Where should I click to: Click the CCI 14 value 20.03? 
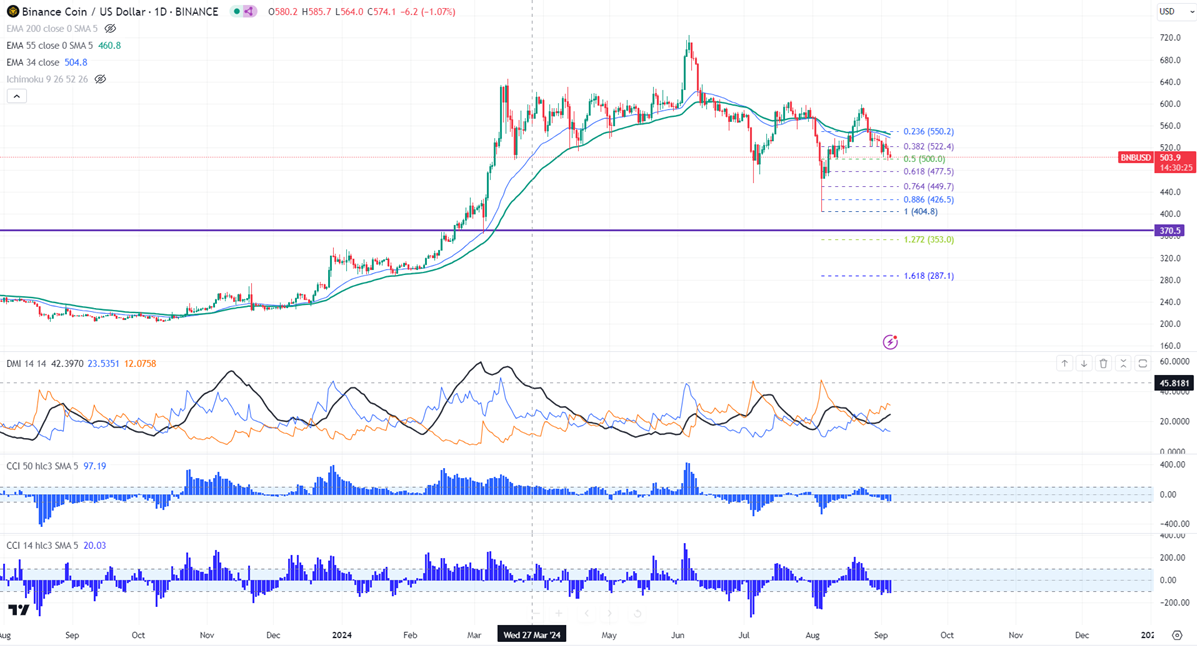95,545
